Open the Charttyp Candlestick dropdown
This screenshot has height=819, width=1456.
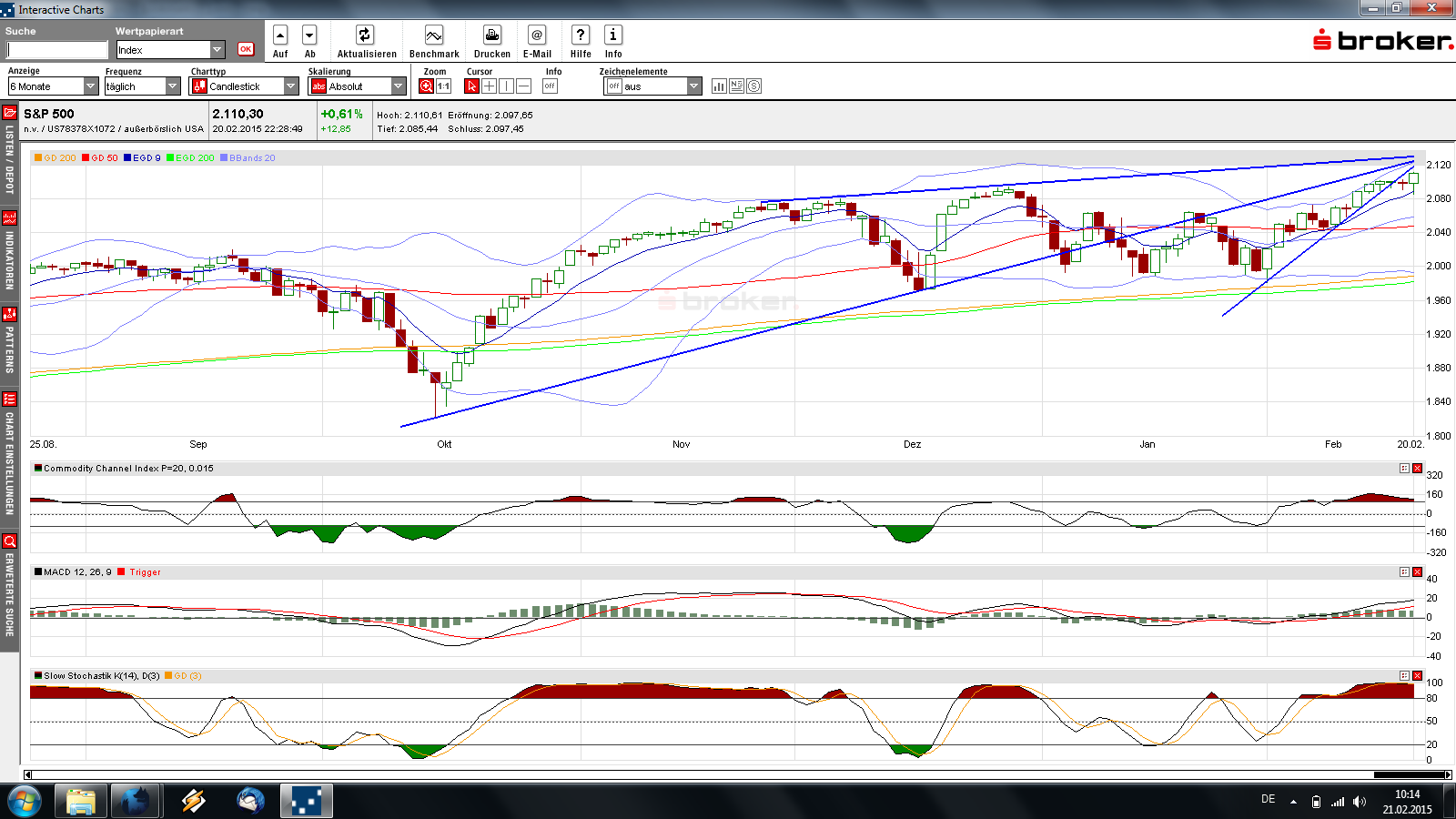tap(244, 86)
